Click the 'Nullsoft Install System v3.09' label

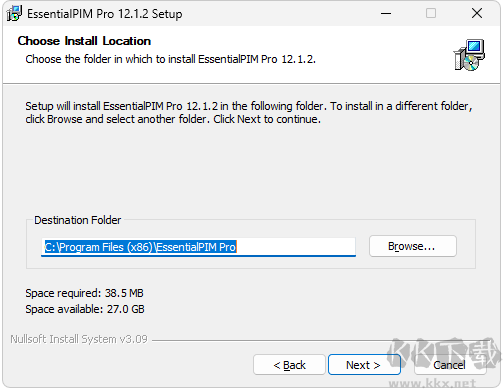pos(79,339)
